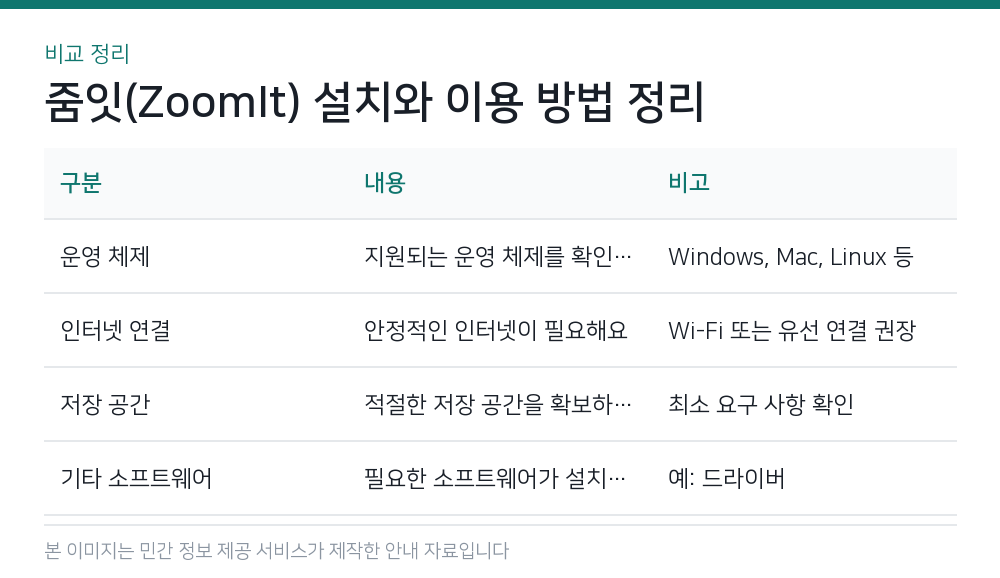Click the title '줌잇(ZoomIt) 설치와 이용 방법 정리'
The width and height of the screenshot is (1000, 578).
374,101
